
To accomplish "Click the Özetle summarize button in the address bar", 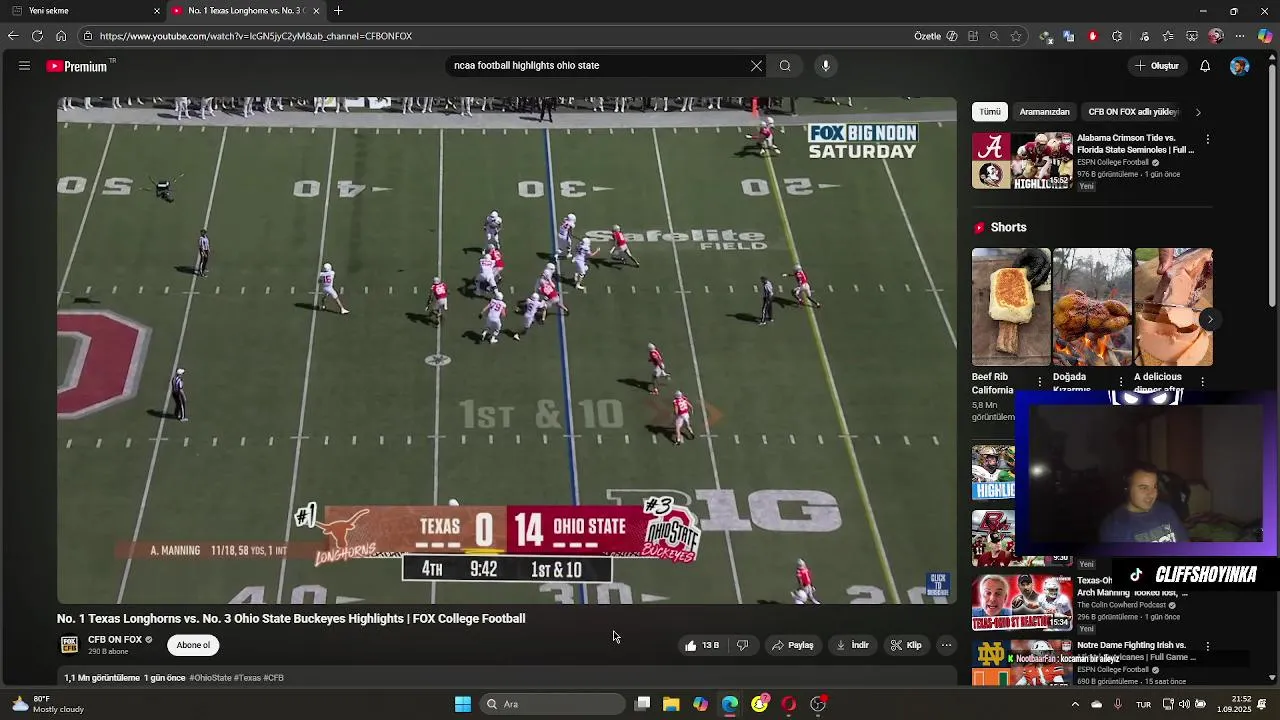I will click(x=935, y=36).
